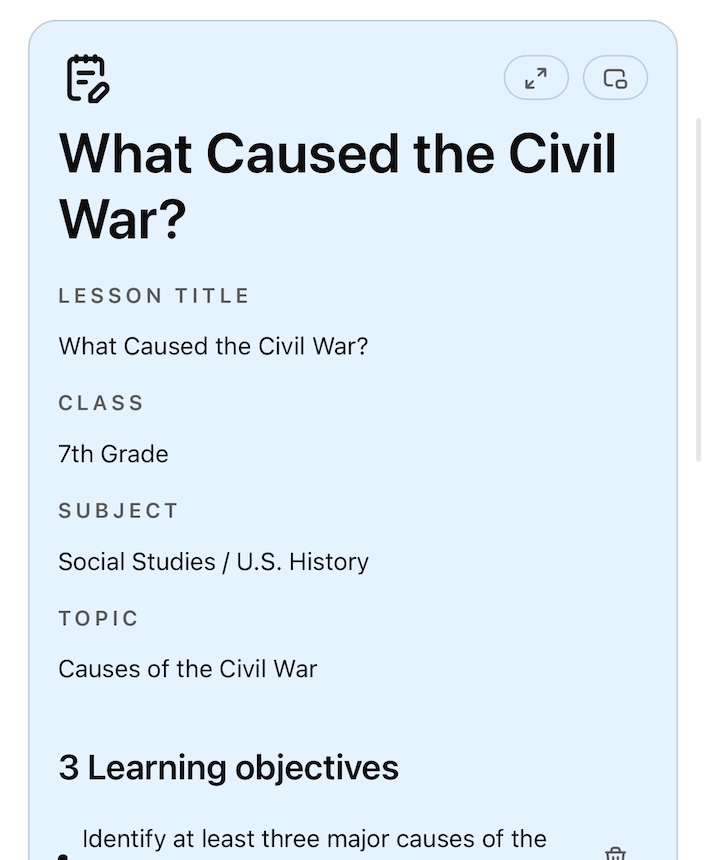Edit the "Social Studies / U.S. History" subject
This screenshot has height=860, width=706.
(x=213, y=562)
